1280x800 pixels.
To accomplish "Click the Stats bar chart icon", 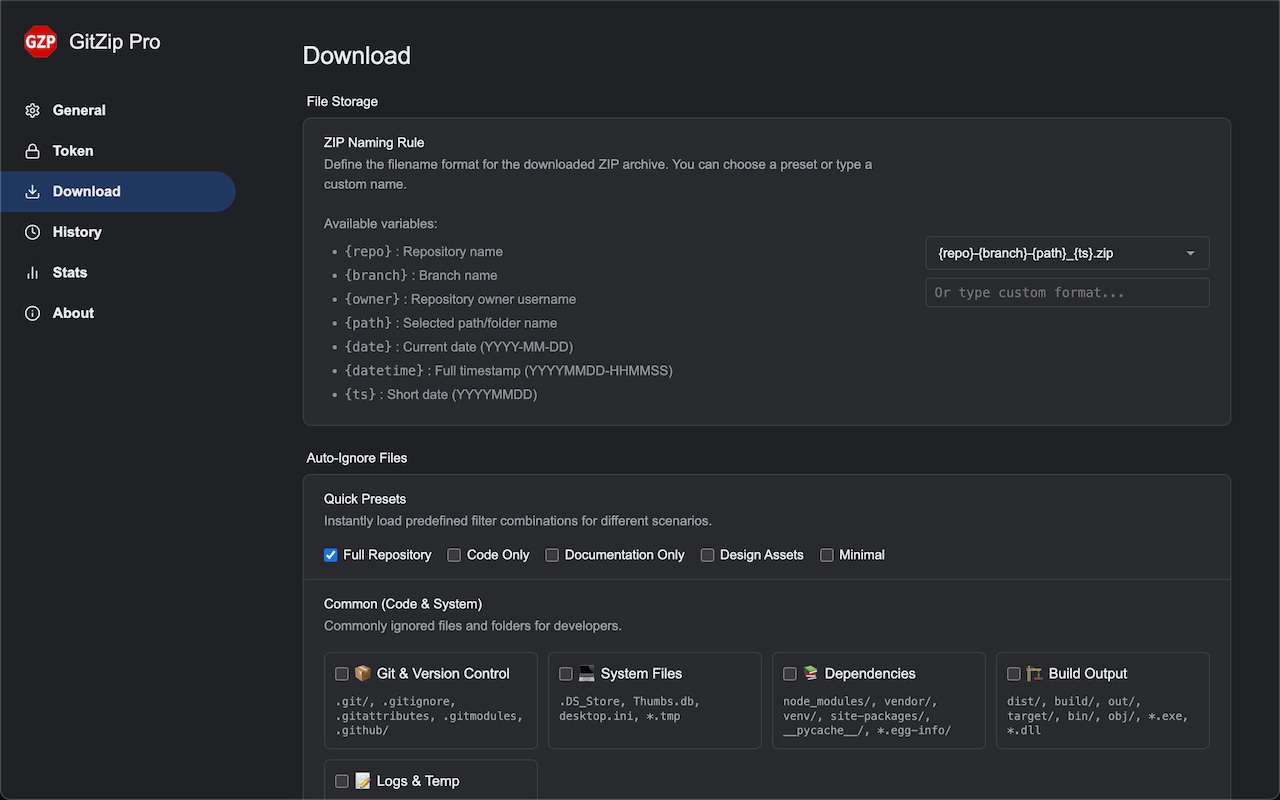I will [x=33, y=272].
